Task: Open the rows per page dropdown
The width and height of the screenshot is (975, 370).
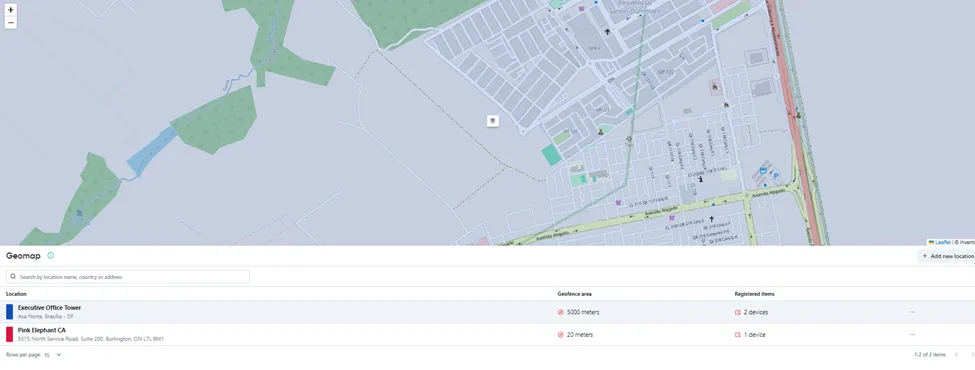Action: 53,355
